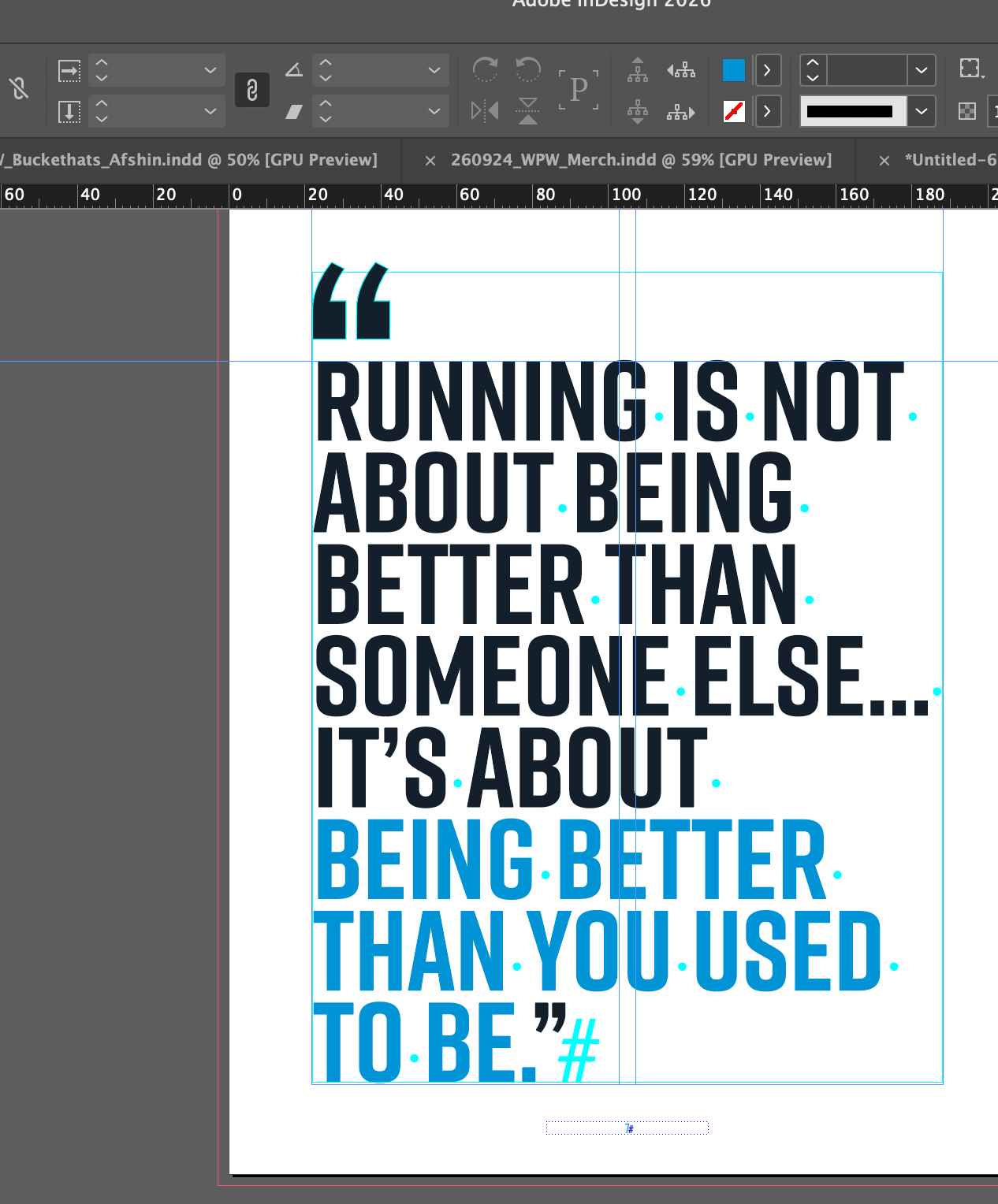Click the shear angle icon
Image resolution: width=998 pixels, height=1204 pixels.
(x=294, y=112)
